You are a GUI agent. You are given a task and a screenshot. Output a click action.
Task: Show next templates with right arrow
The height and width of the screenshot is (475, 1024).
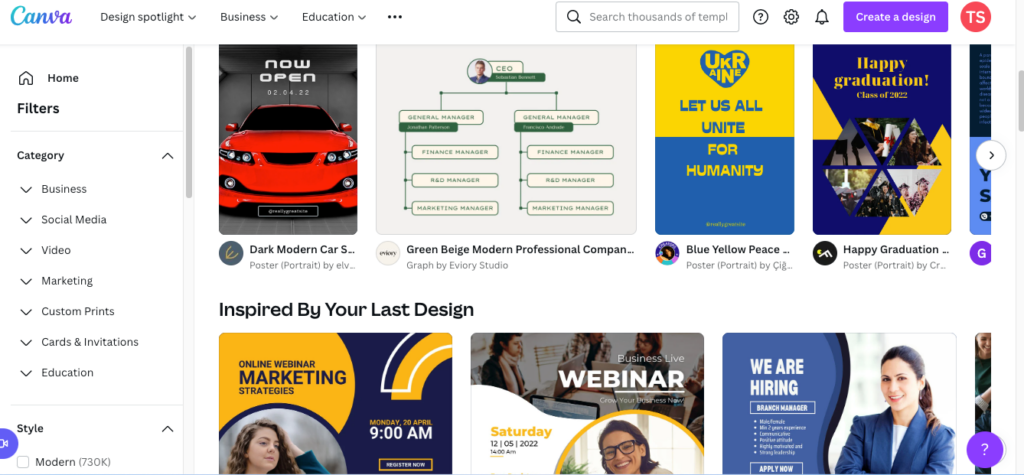click(991, 156)
